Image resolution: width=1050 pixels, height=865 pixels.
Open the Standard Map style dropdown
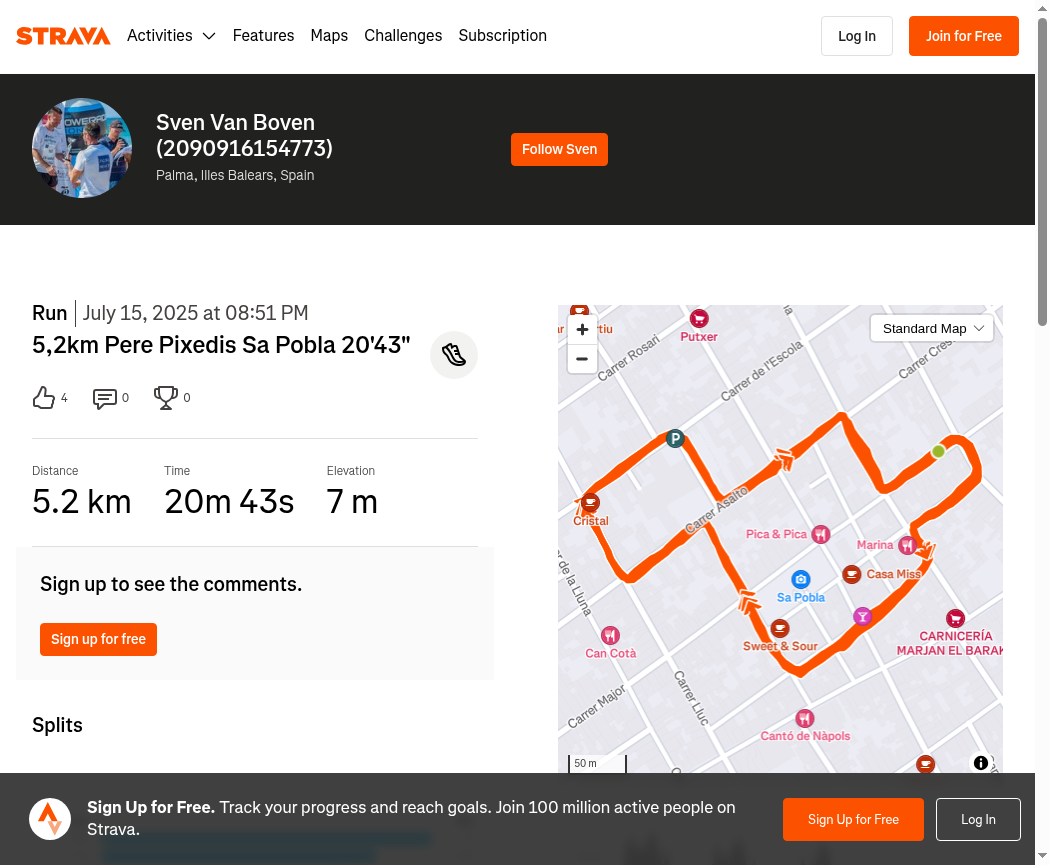[x=931, y=329]
